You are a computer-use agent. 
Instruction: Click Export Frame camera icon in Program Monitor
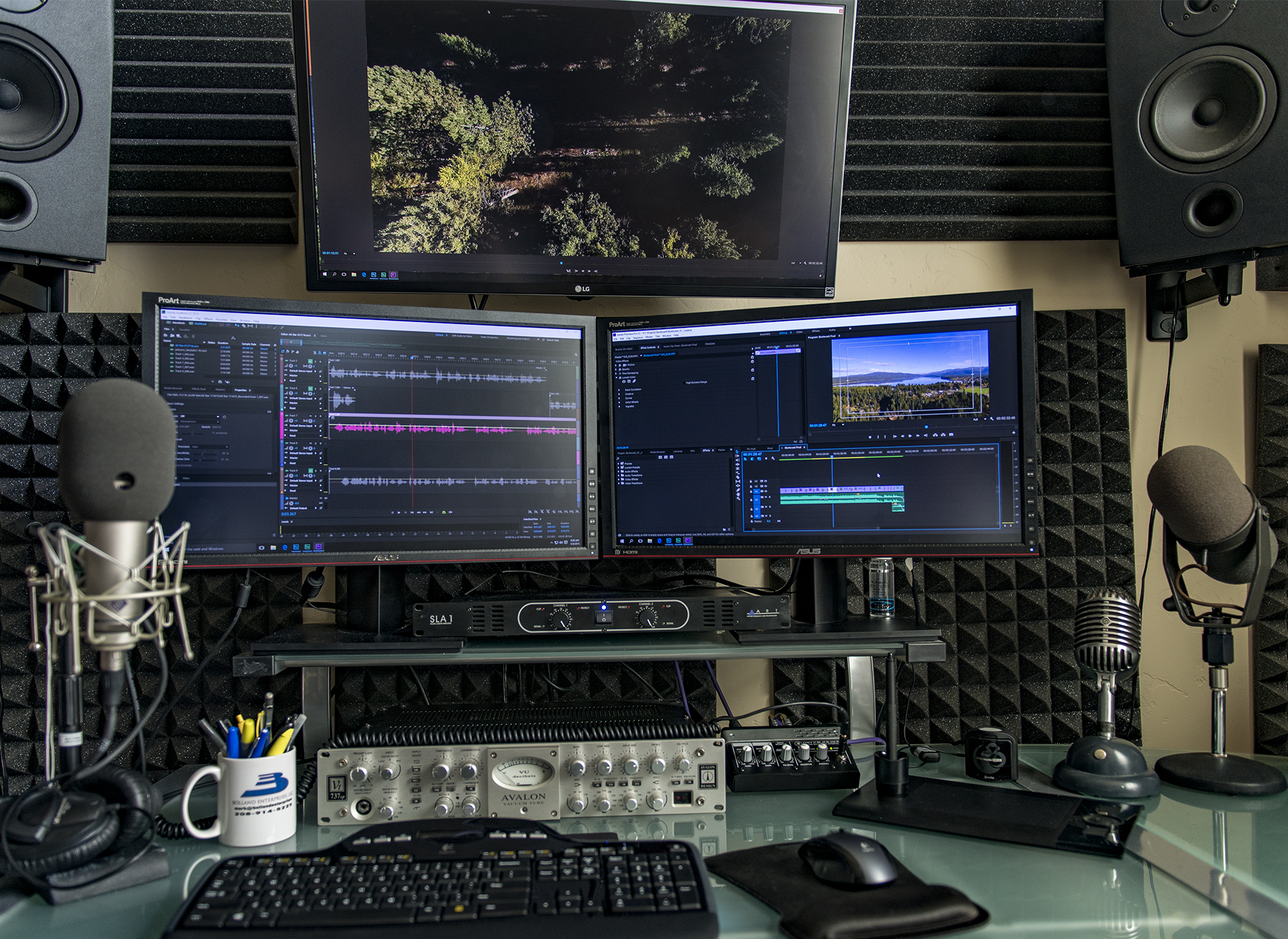tap(952, 435)
